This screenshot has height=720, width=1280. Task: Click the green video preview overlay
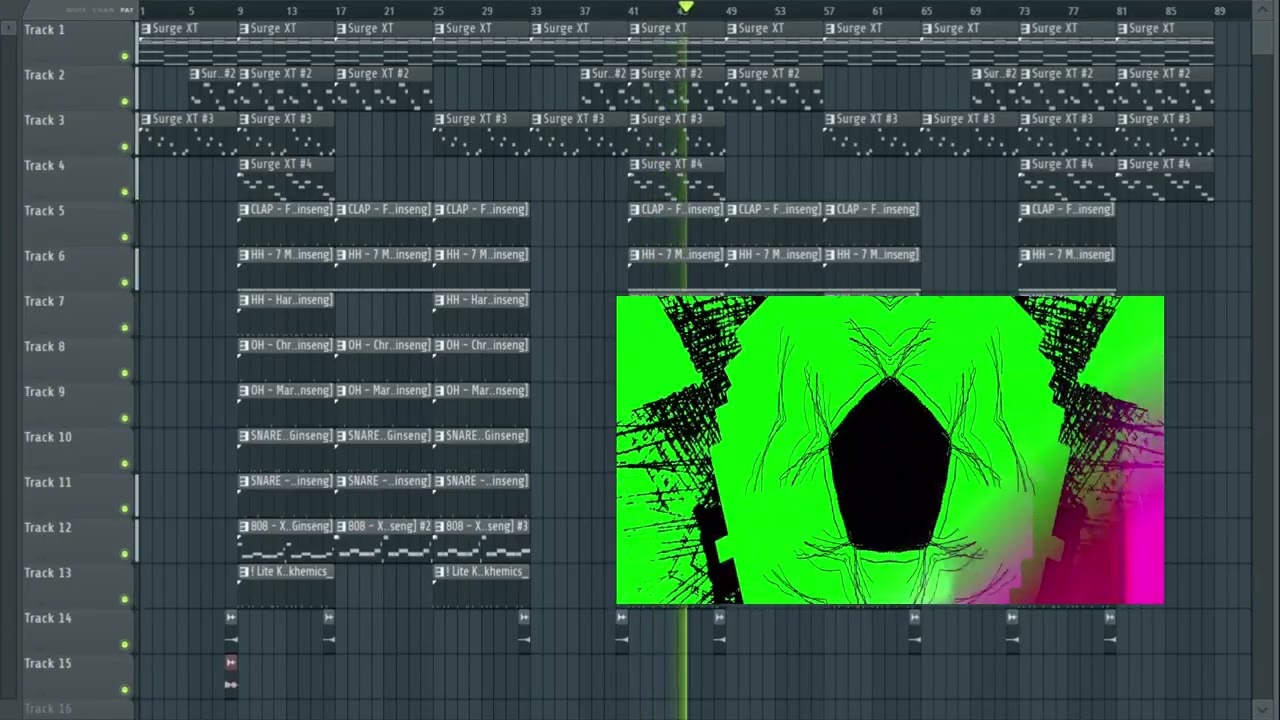[x=890, y=450]
